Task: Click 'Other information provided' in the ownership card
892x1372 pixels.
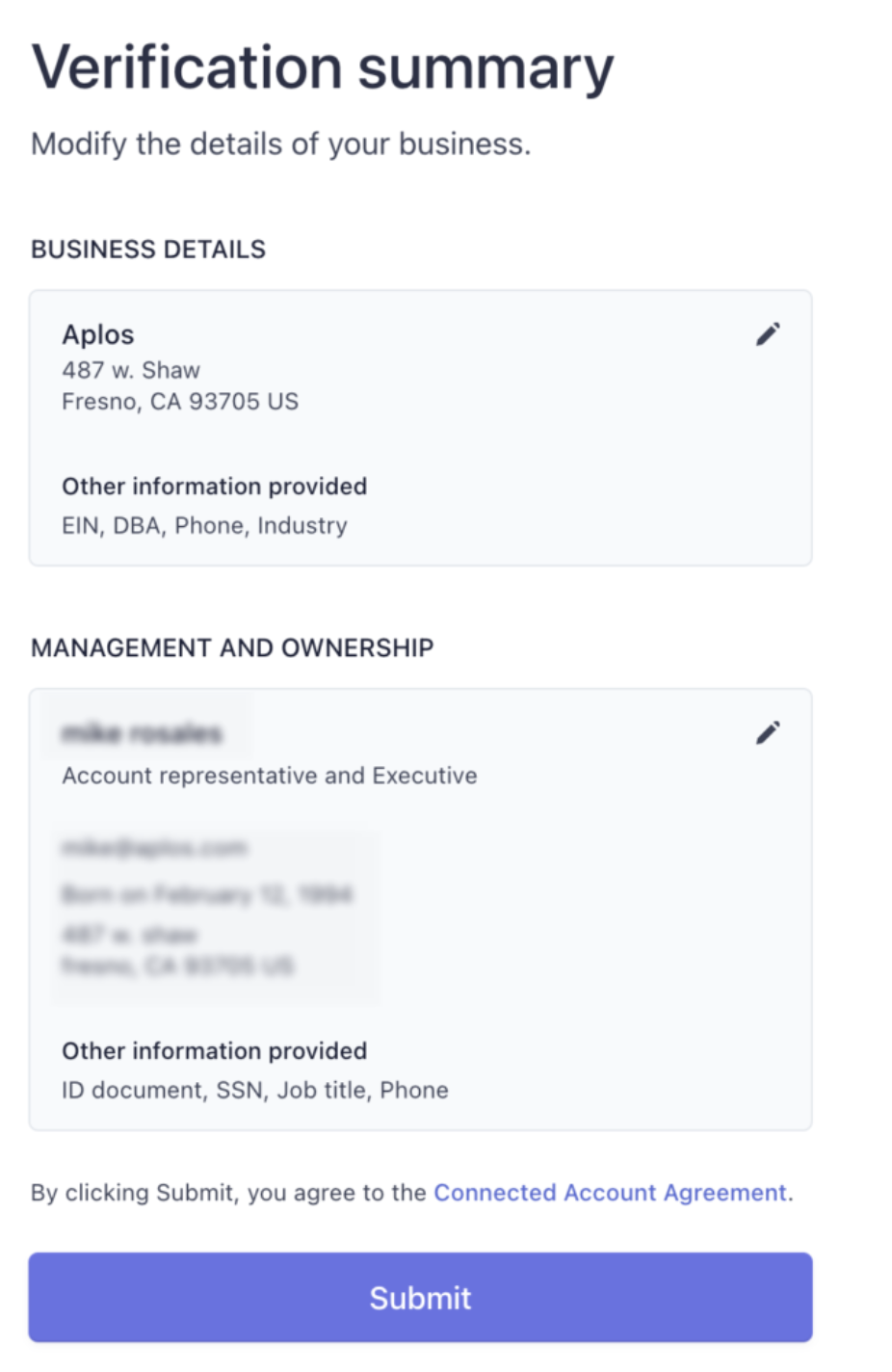Action: [x=215, y=1051]
